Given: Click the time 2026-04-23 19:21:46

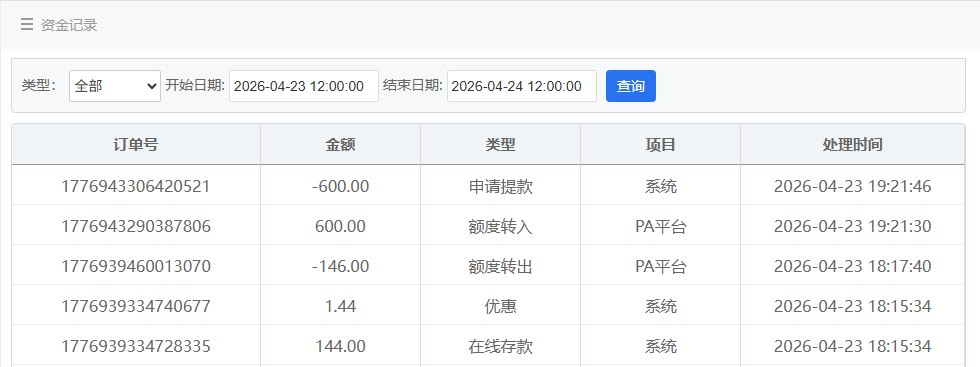Looking at the screenshot, I should [852, 186].
